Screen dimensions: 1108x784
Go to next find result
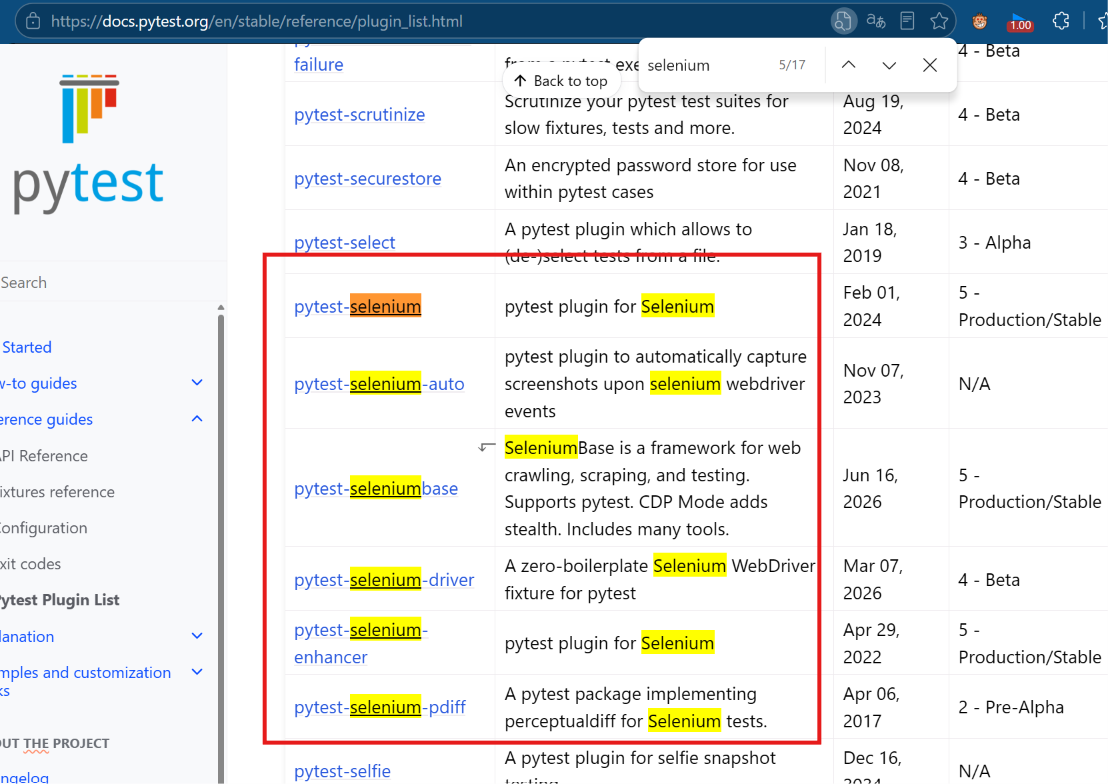click(889, 65)
